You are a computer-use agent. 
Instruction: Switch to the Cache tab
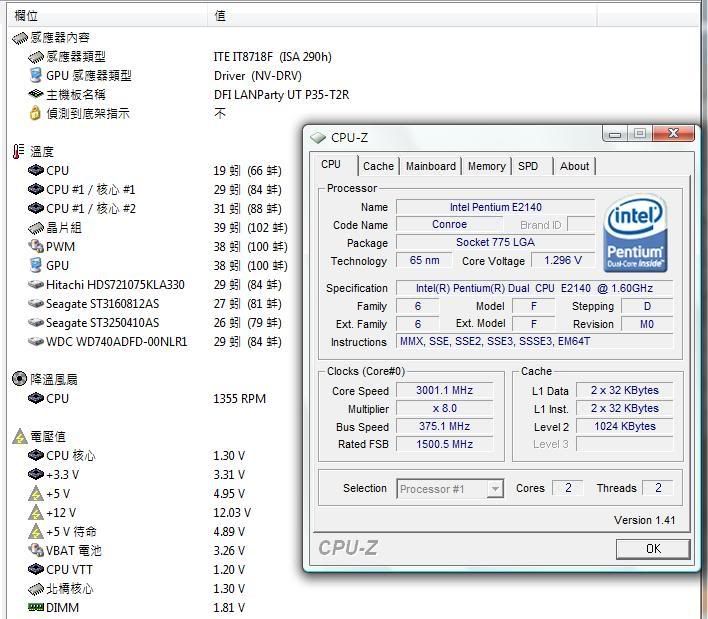coord(378,166)
